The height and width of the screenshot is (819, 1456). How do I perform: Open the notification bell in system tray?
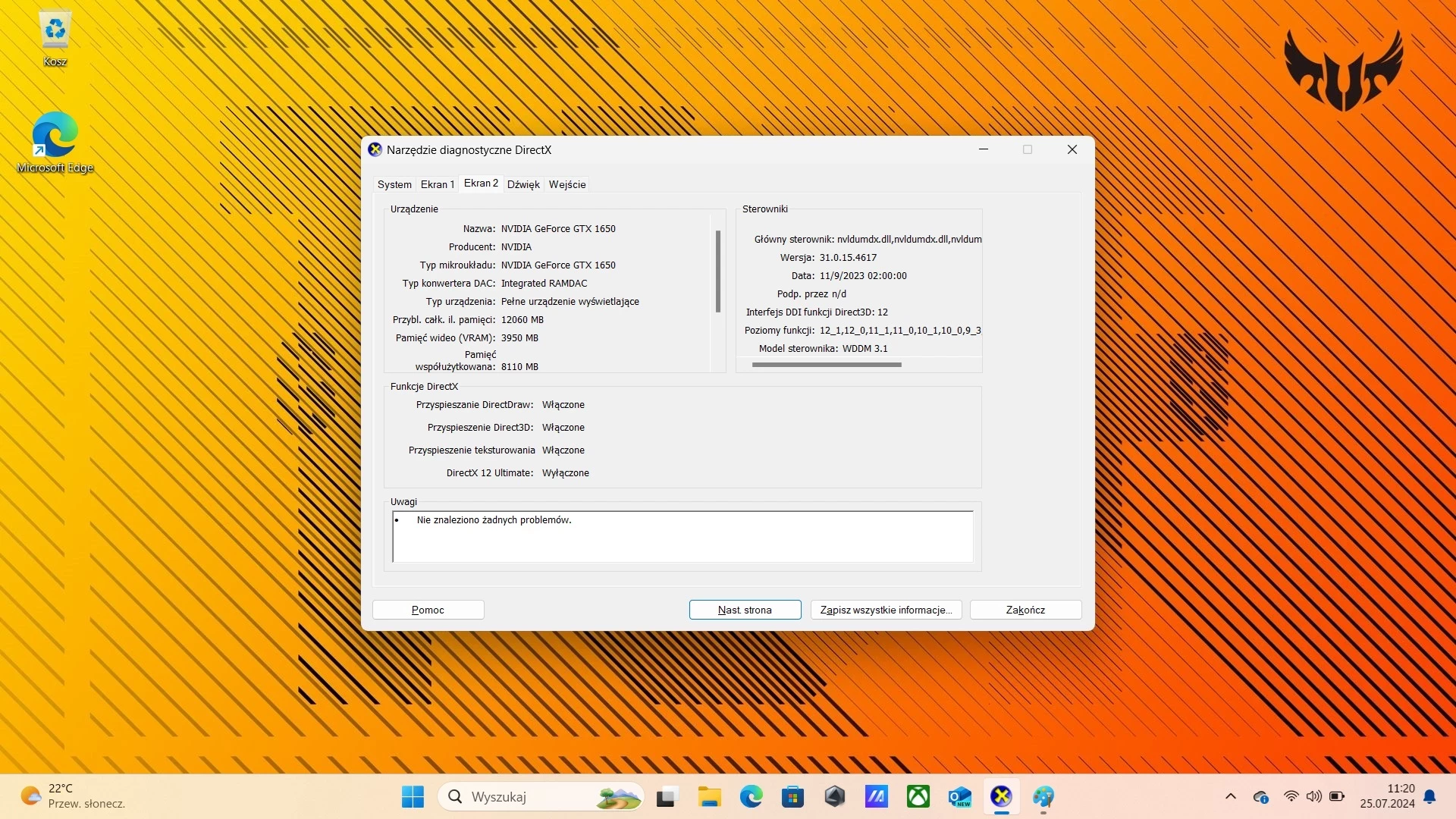coord(1429,796)
